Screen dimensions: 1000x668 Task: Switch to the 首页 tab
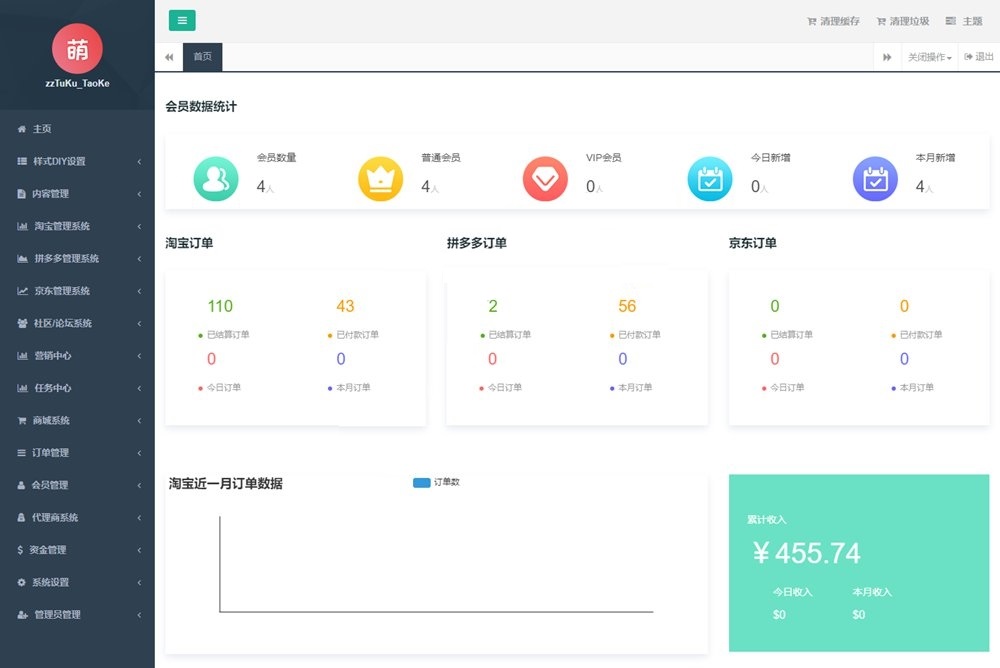202,57
